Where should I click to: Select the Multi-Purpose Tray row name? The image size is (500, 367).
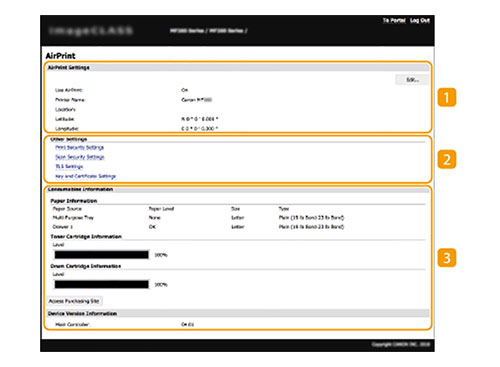coord(73,218)
